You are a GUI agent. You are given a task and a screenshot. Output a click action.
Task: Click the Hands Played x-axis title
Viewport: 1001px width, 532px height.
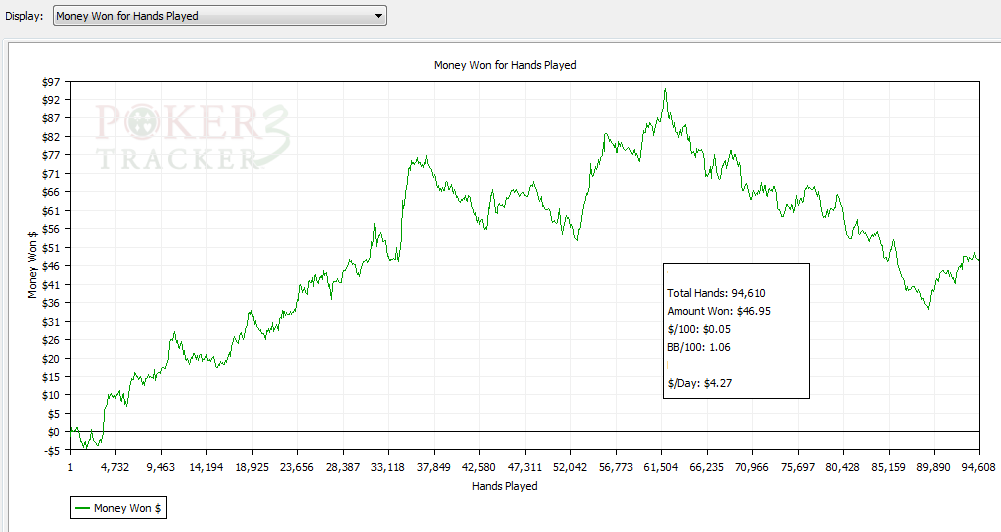504,486
